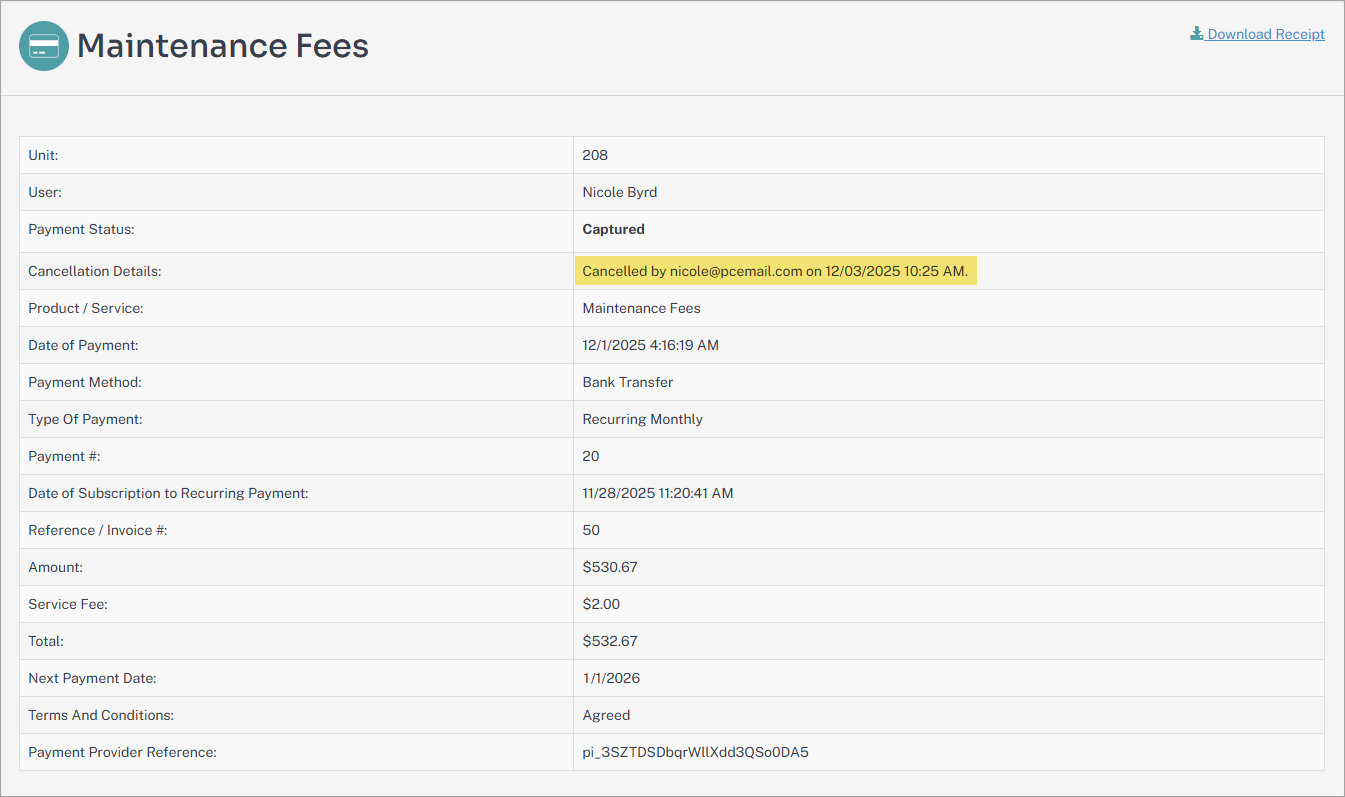Click the amount $530.67
The height and width of the screenshot is (797, 1345).
[x=610, y=567]
